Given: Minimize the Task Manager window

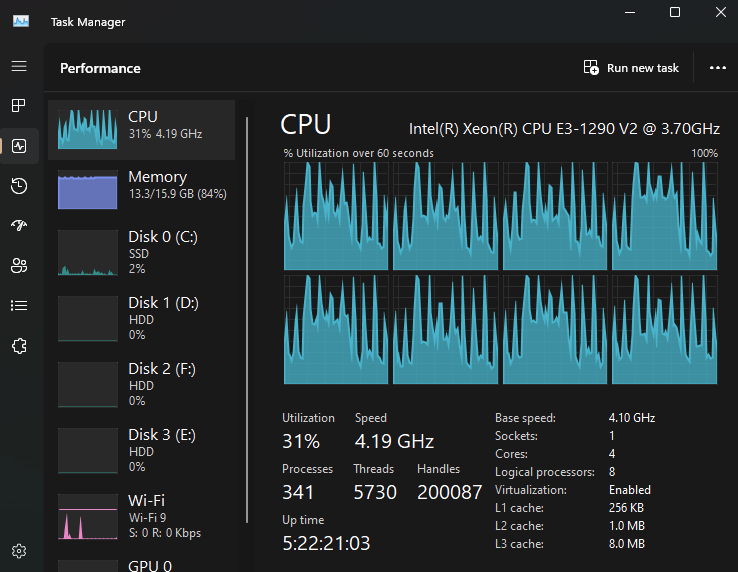Looking at the screenshot, I should click(x=630, y=12).
